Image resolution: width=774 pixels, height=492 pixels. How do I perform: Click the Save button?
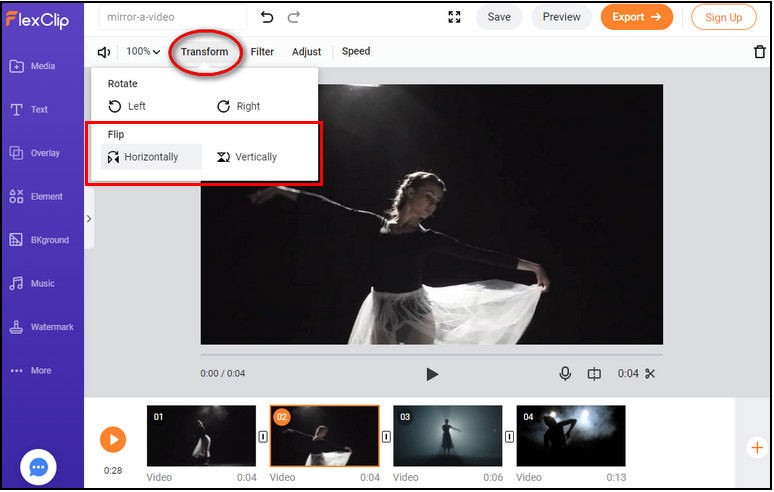point(499,17)
